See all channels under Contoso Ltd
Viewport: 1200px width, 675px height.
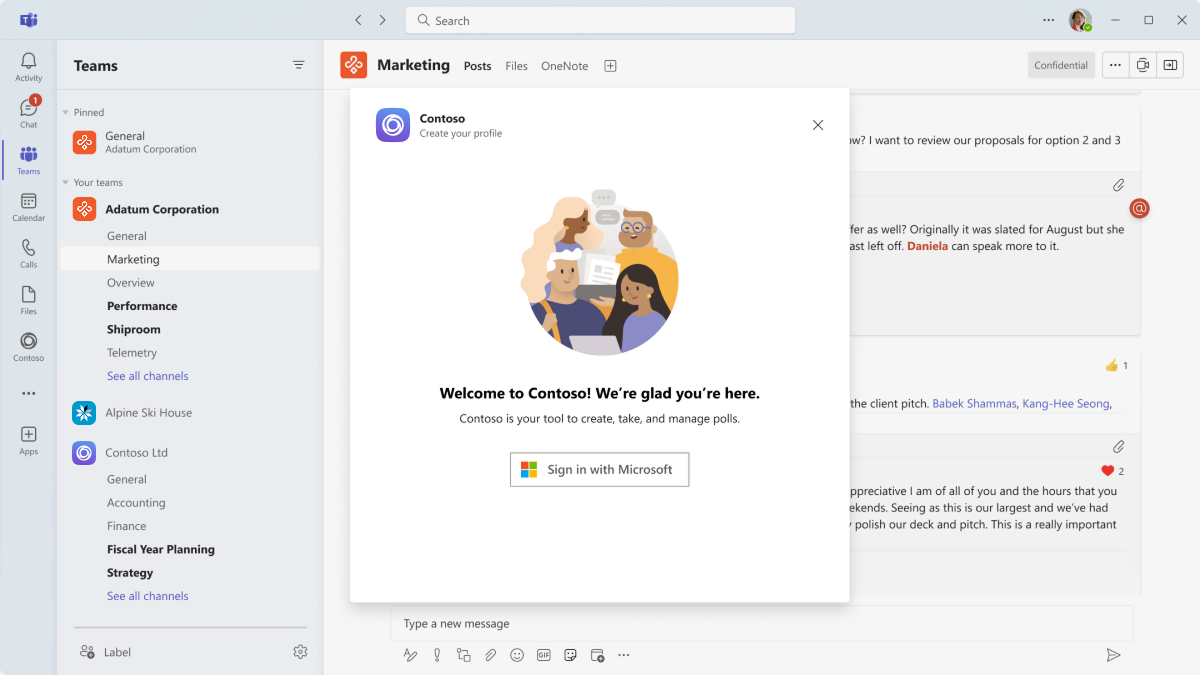[x=147, y=596]
